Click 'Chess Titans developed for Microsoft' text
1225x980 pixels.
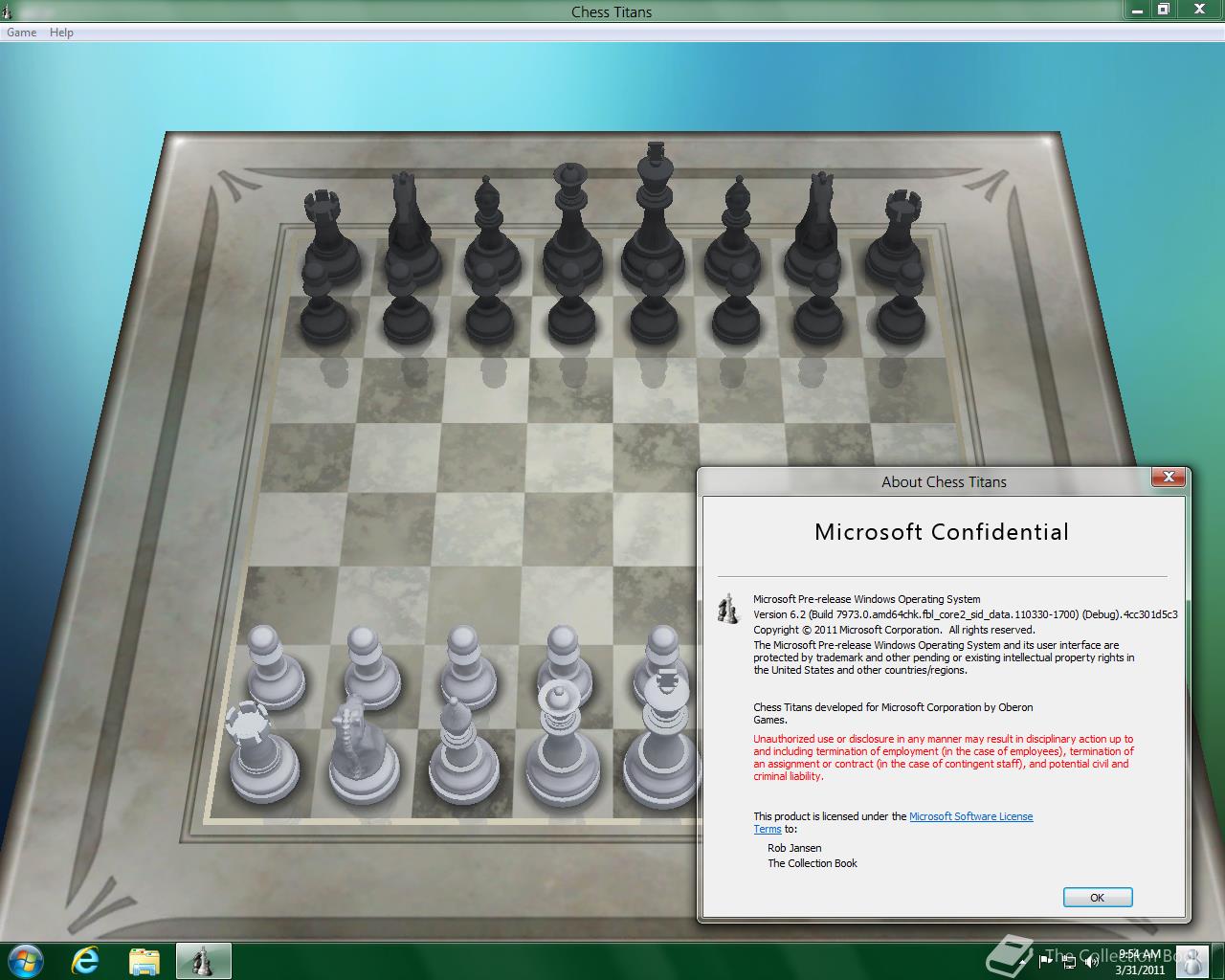point(893,713)
